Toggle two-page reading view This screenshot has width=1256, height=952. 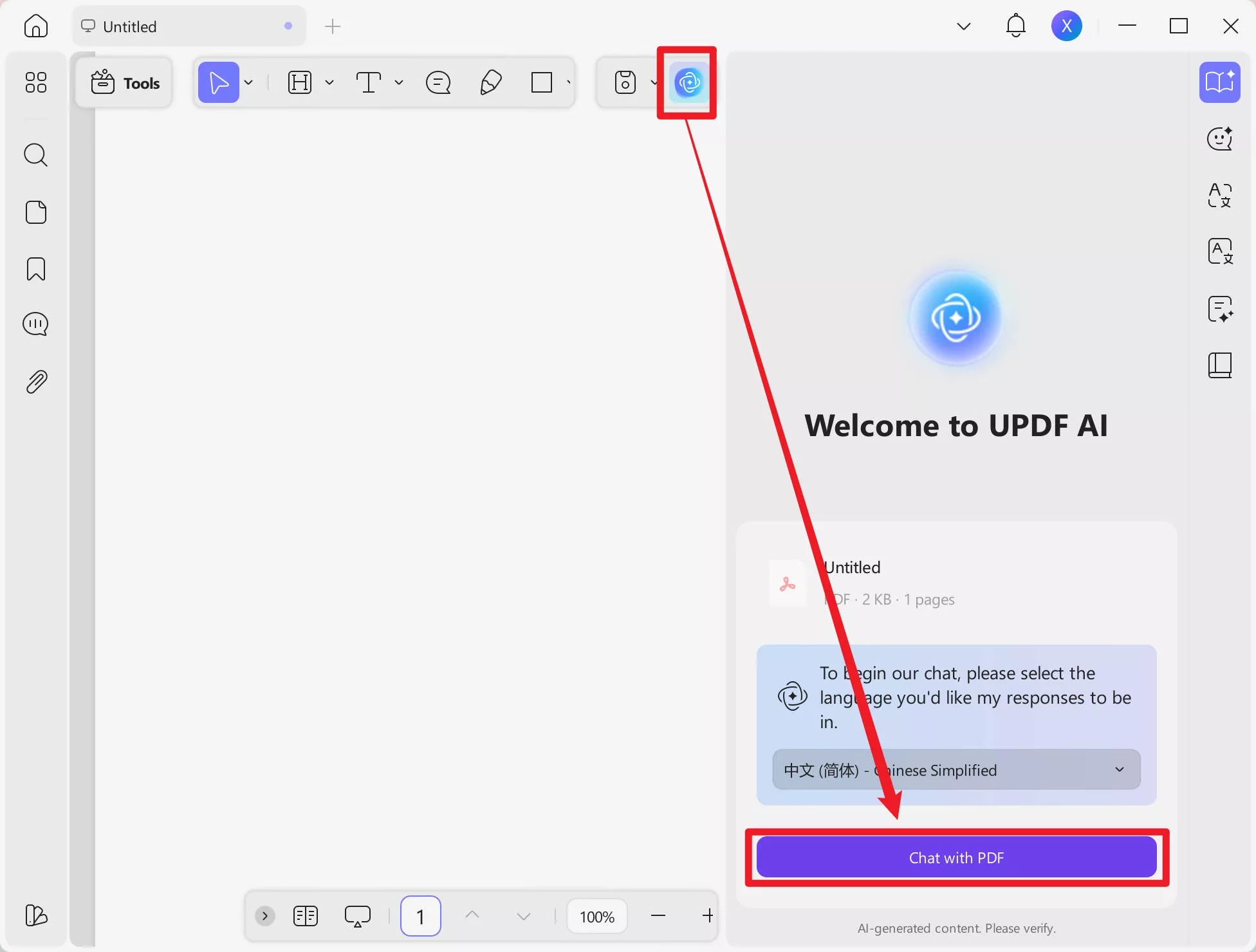pyautogui.click(x=306, y=915)
